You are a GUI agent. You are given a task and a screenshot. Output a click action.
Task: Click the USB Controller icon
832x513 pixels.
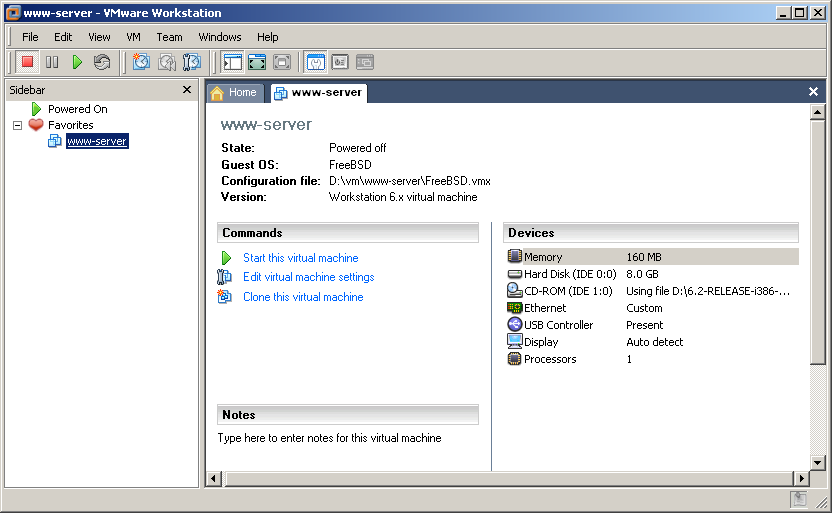coord(515,324)
